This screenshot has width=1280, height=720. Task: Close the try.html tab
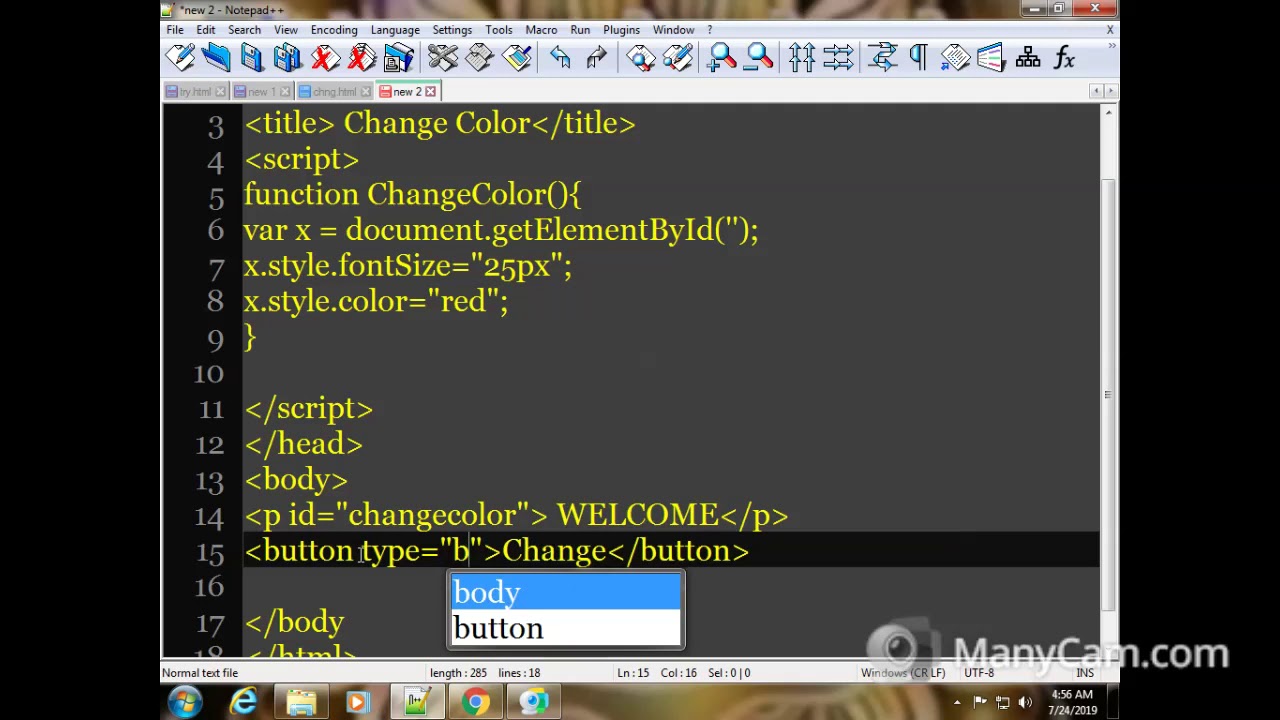tap(221, 92)
